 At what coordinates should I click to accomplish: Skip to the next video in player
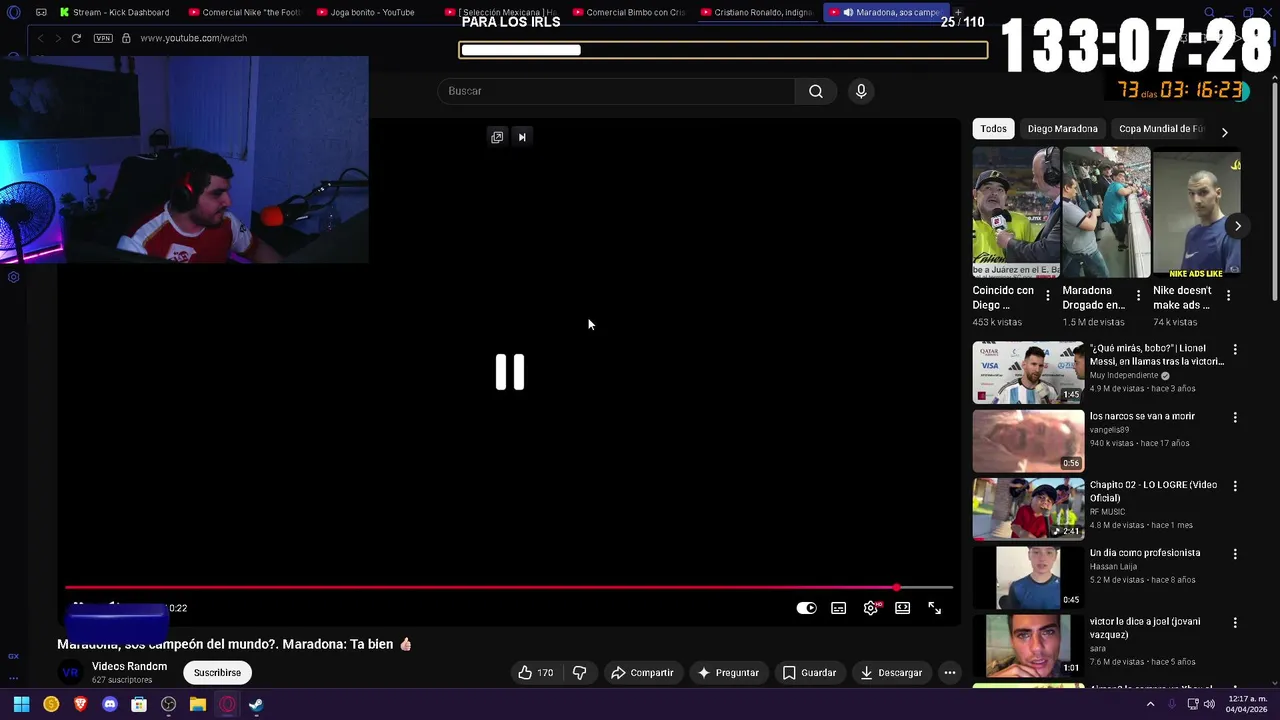[522, 137]
